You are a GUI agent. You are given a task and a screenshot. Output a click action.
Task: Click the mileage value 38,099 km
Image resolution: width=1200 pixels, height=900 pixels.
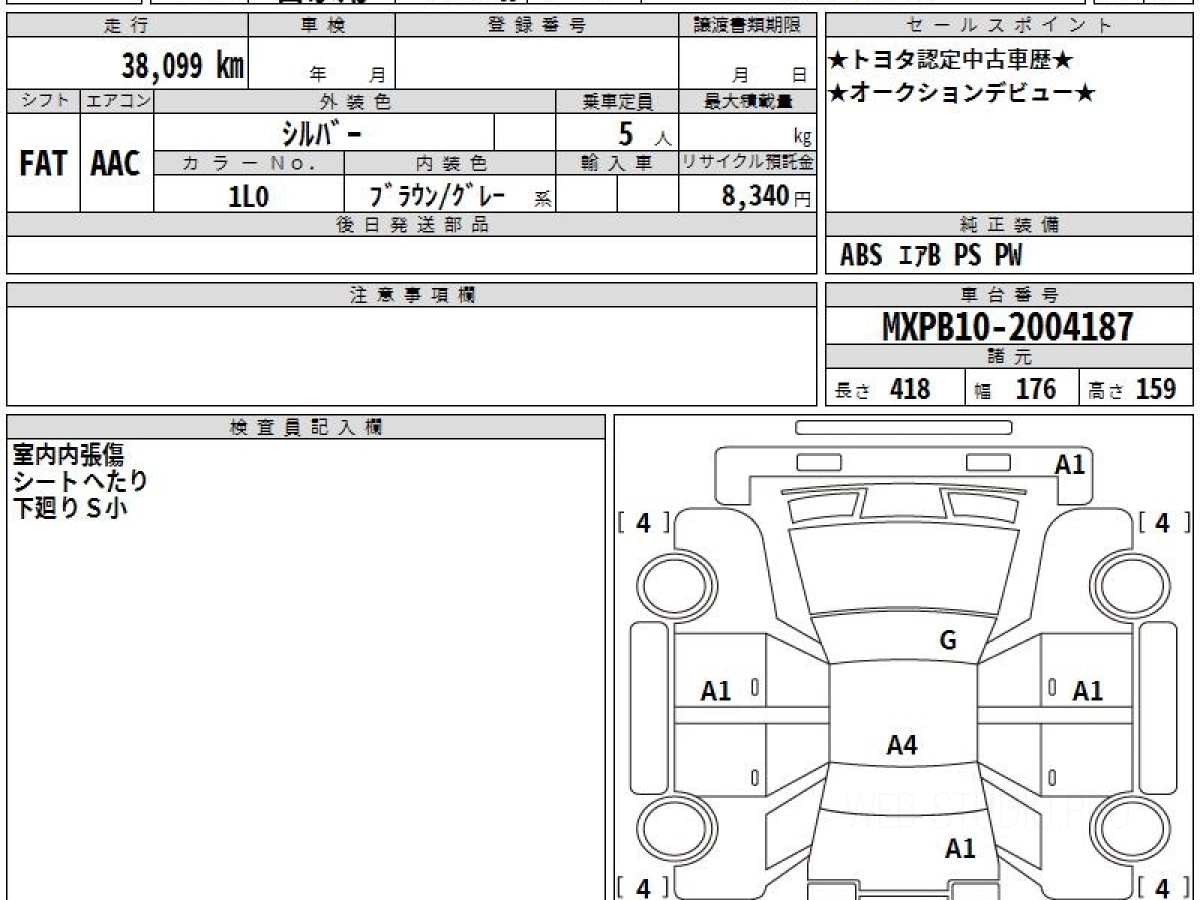[x=183, y=65]
